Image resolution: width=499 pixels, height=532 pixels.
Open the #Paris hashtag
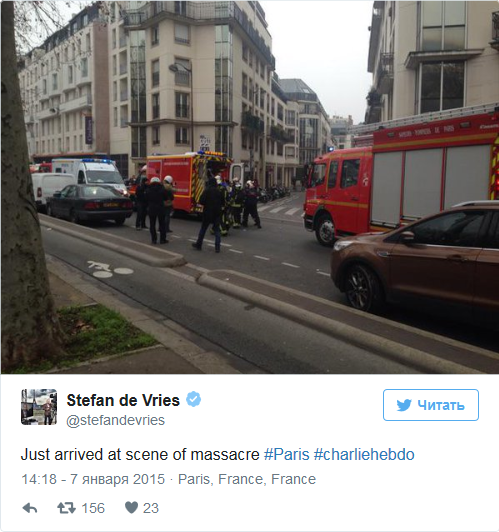287,455
